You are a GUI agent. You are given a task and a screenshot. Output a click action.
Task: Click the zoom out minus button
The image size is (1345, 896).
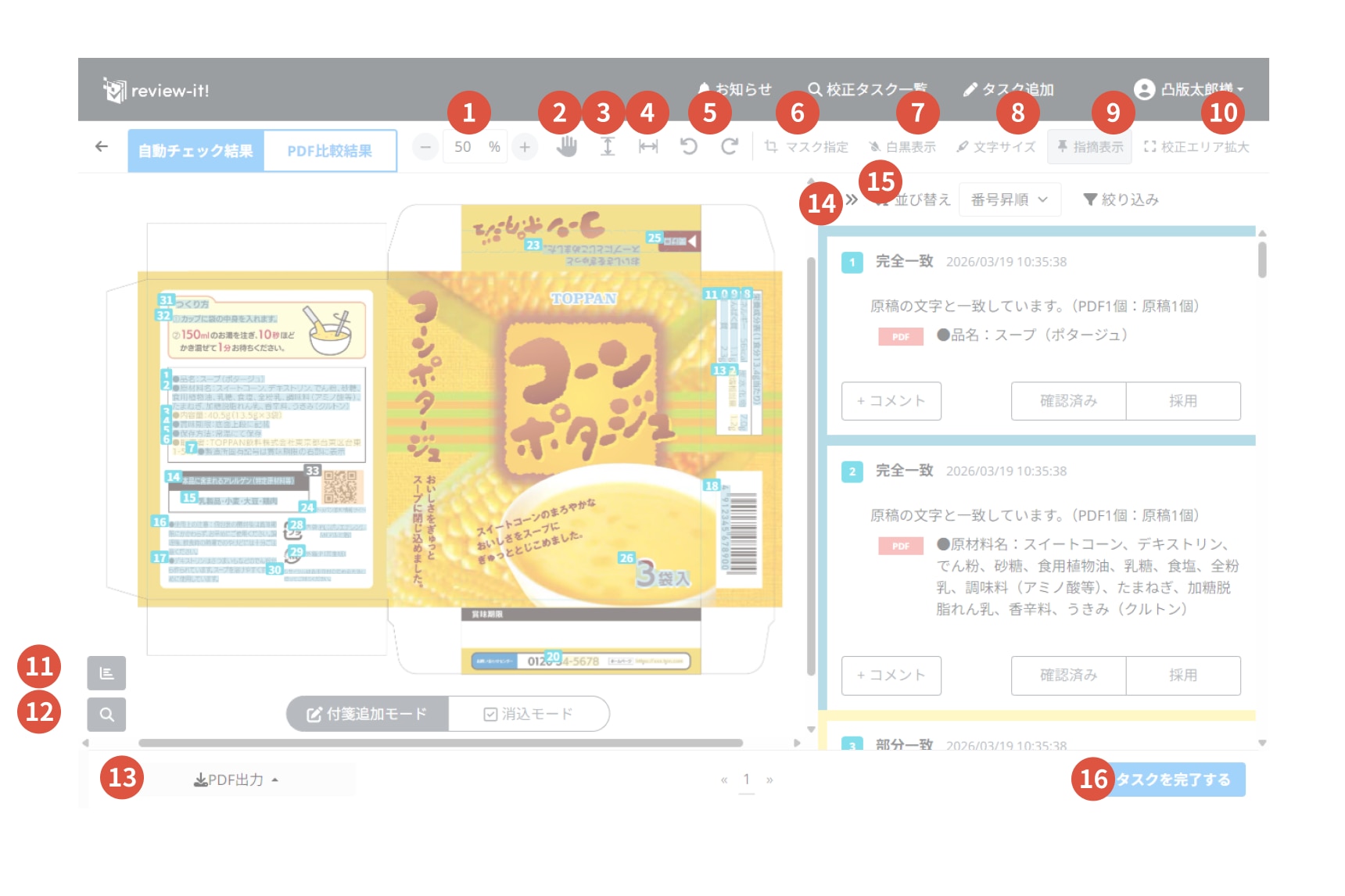click(x=425, y=147)
